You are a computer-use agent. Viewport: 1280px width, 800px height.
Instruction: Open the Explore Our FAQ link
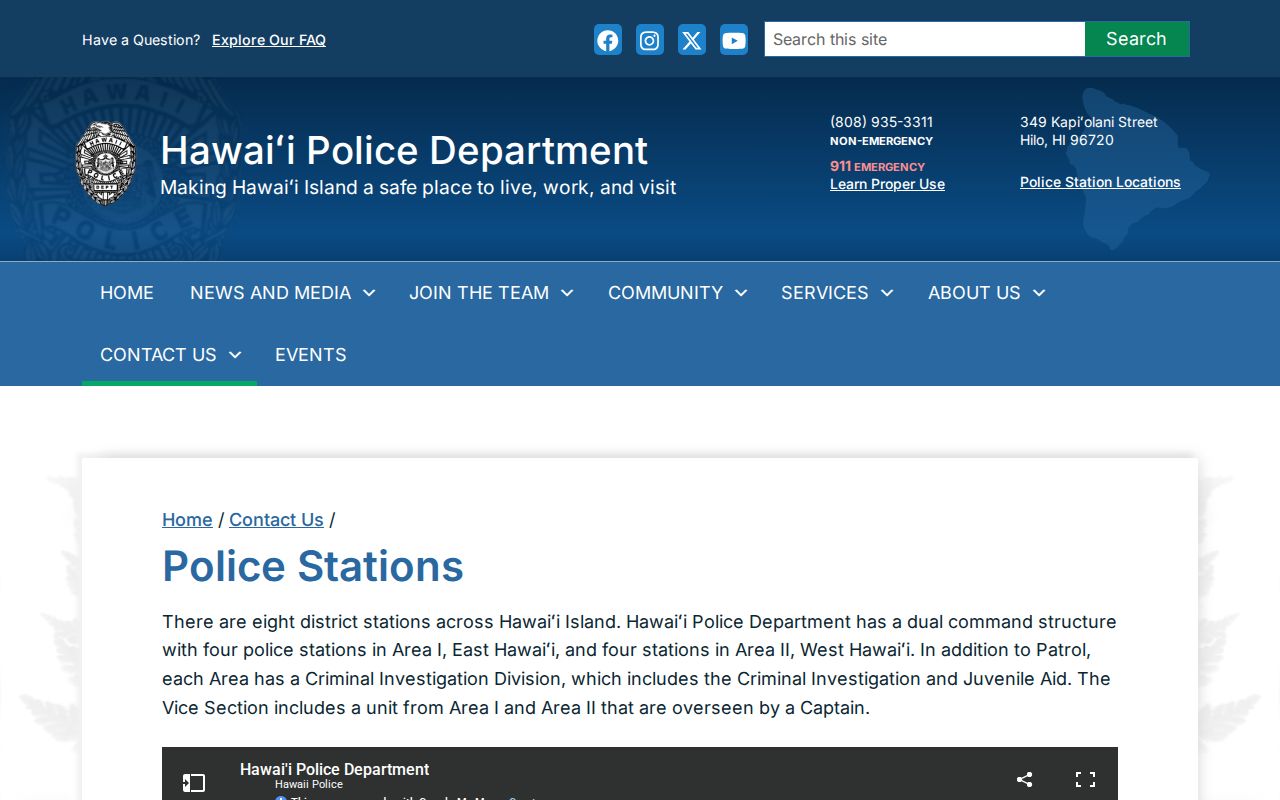pyautogui.click(x=269, y=40)
